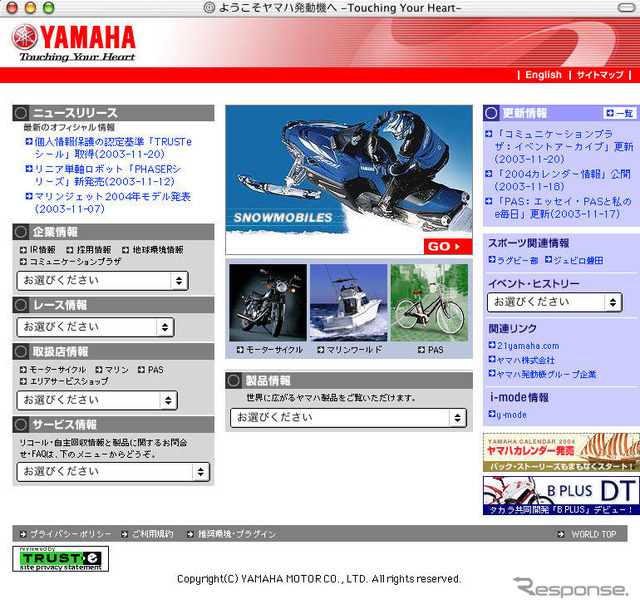Click arrow icon beside 個人情報保護 news item
Screen dimensions: 640x609
[29, 142]
